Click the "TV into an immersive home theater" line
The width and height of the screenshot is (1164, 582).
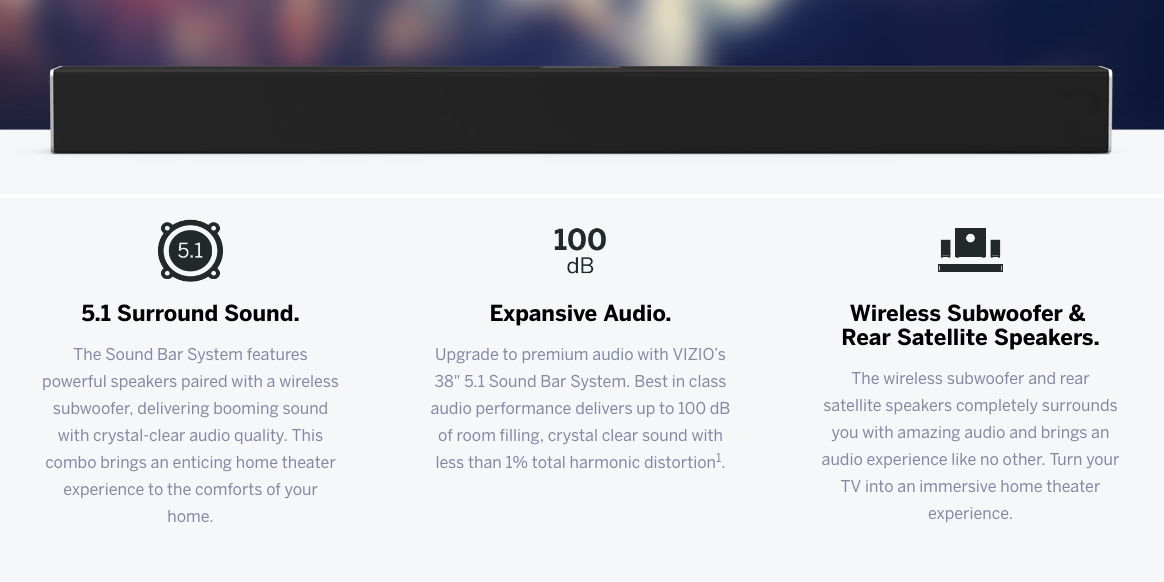click(x=970, y=486)
